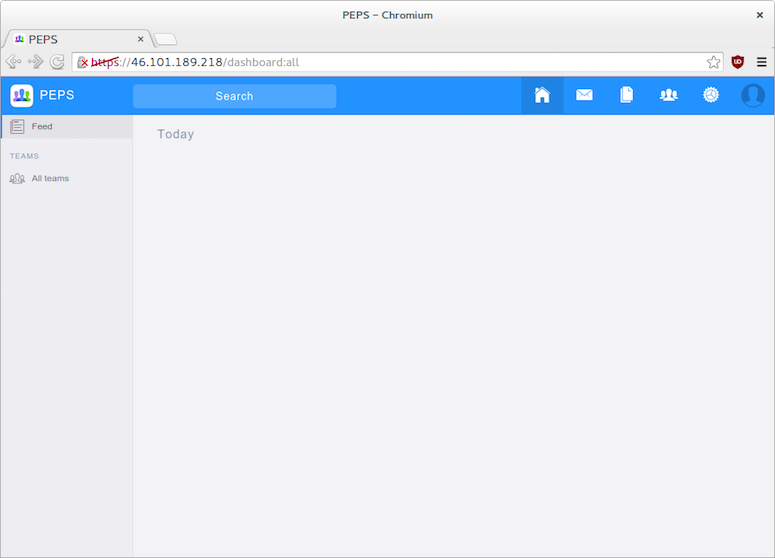Click the All teams group icon
The width and height of the screenshot is (775, 558).
click(x=17, y=178)
